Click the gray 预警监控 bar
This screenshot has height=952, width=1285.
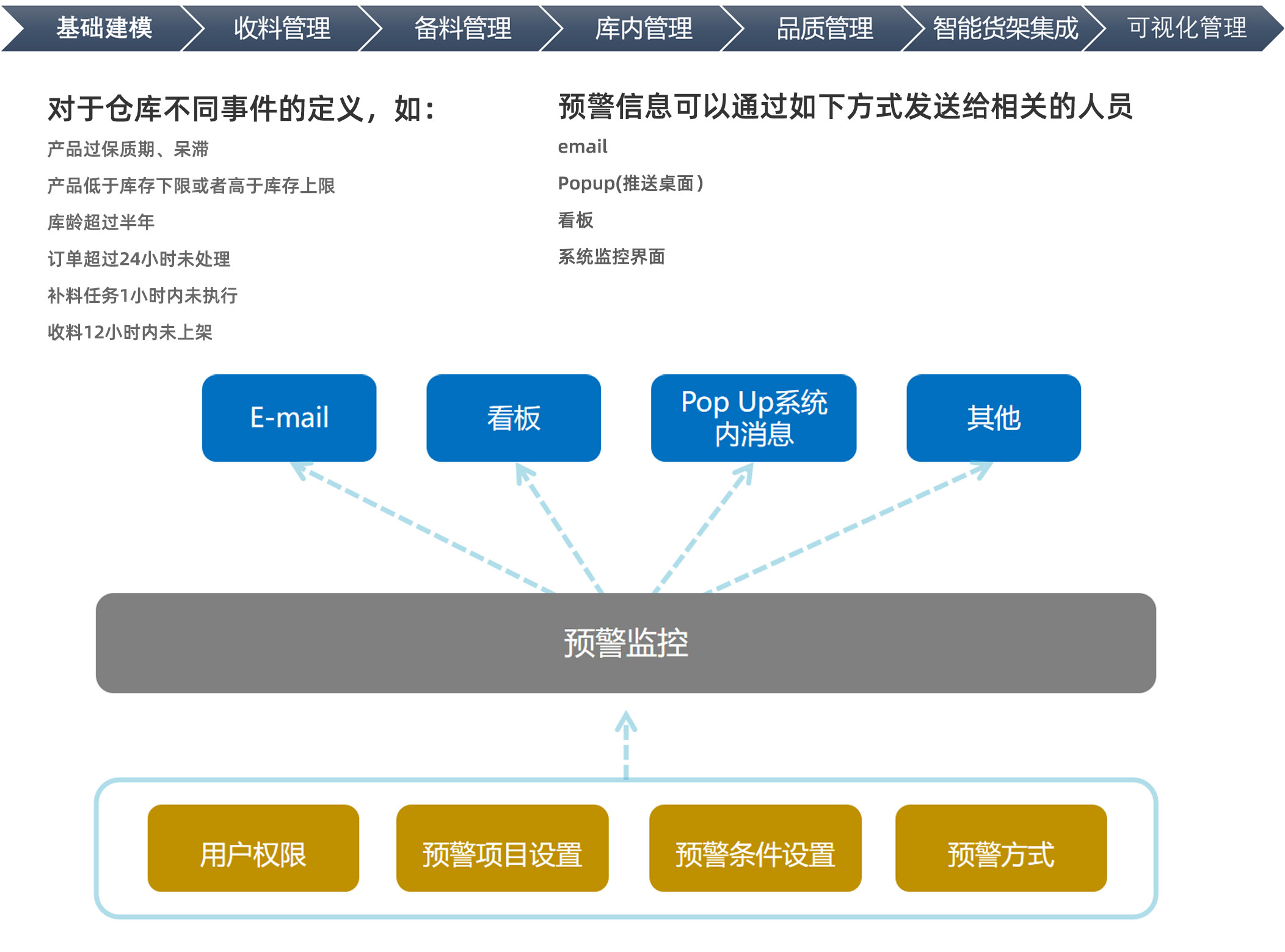point(625,642)
